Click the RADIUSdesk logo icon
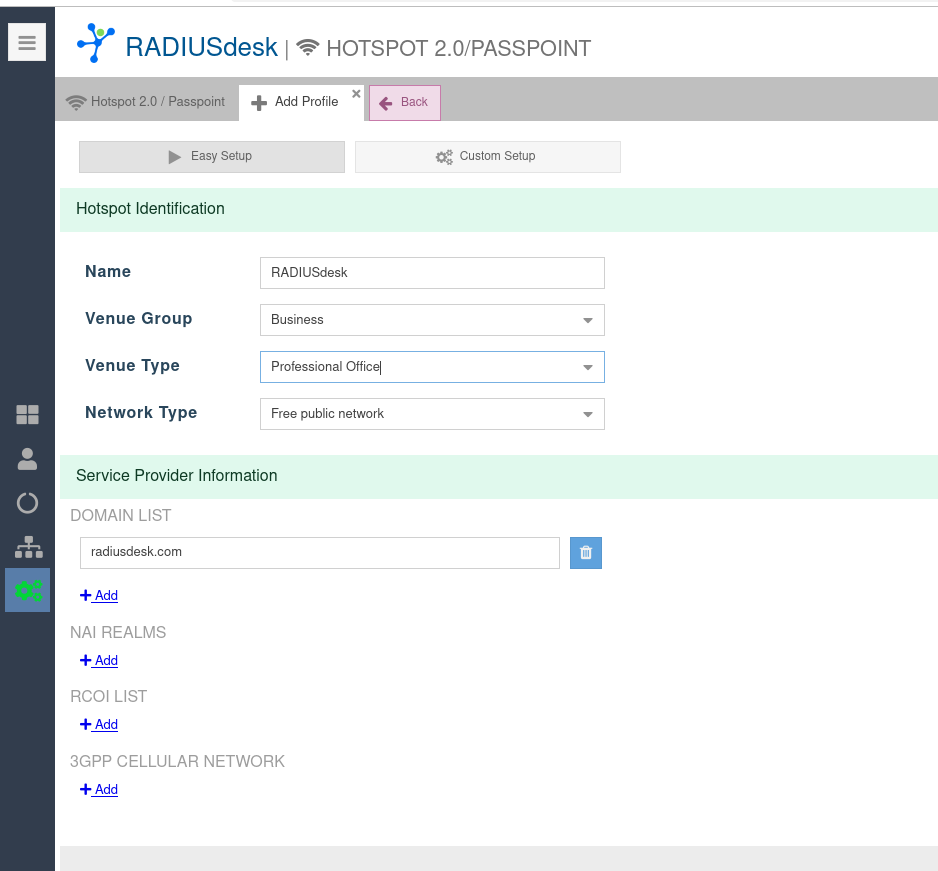The width and height of the screenshot is (938, 871). pos(97,44)
